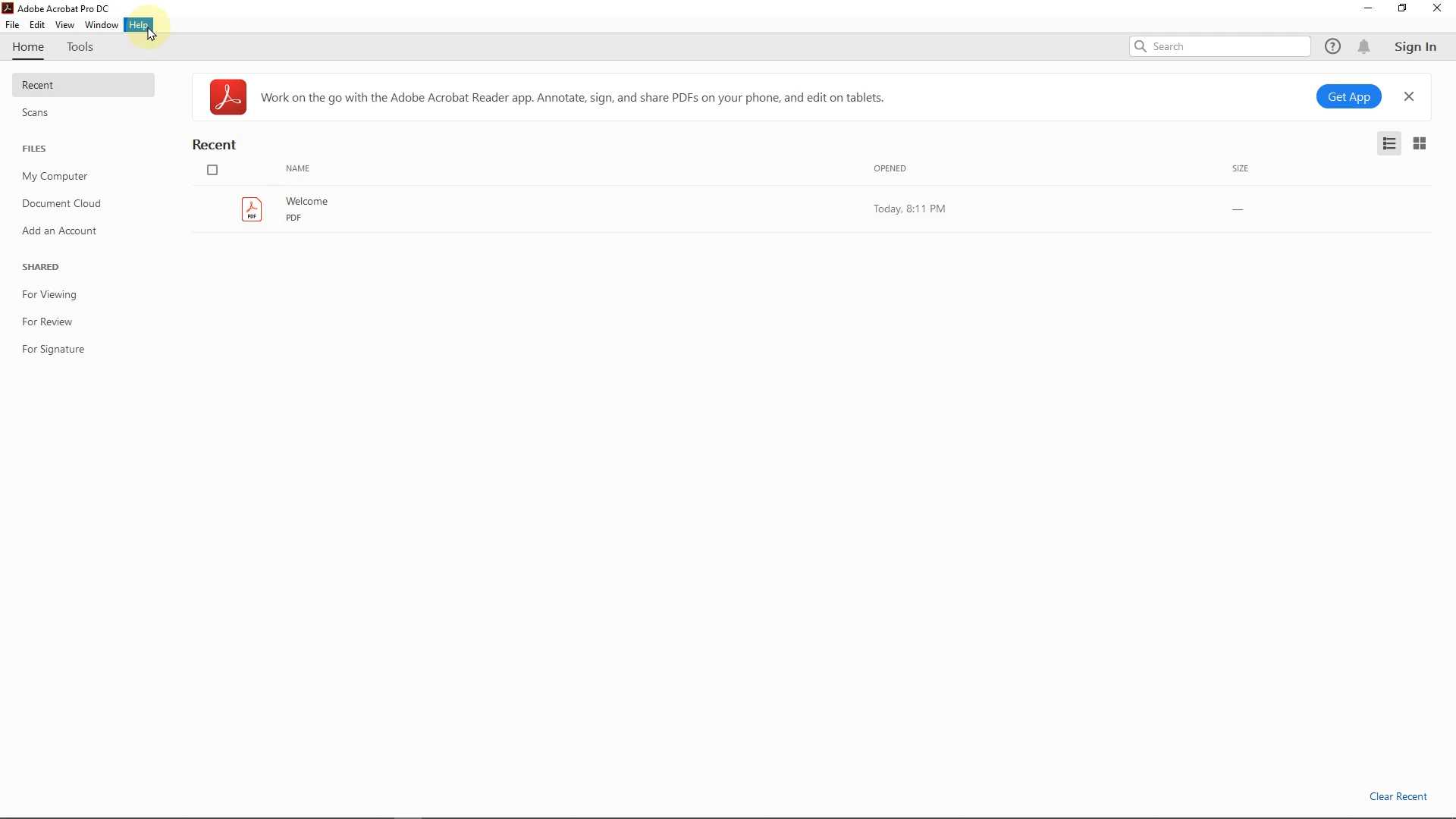Select Document Cloud in sidebar
Image resolution: width=1456 pixels, height=819 pixels.
(61, 204)
